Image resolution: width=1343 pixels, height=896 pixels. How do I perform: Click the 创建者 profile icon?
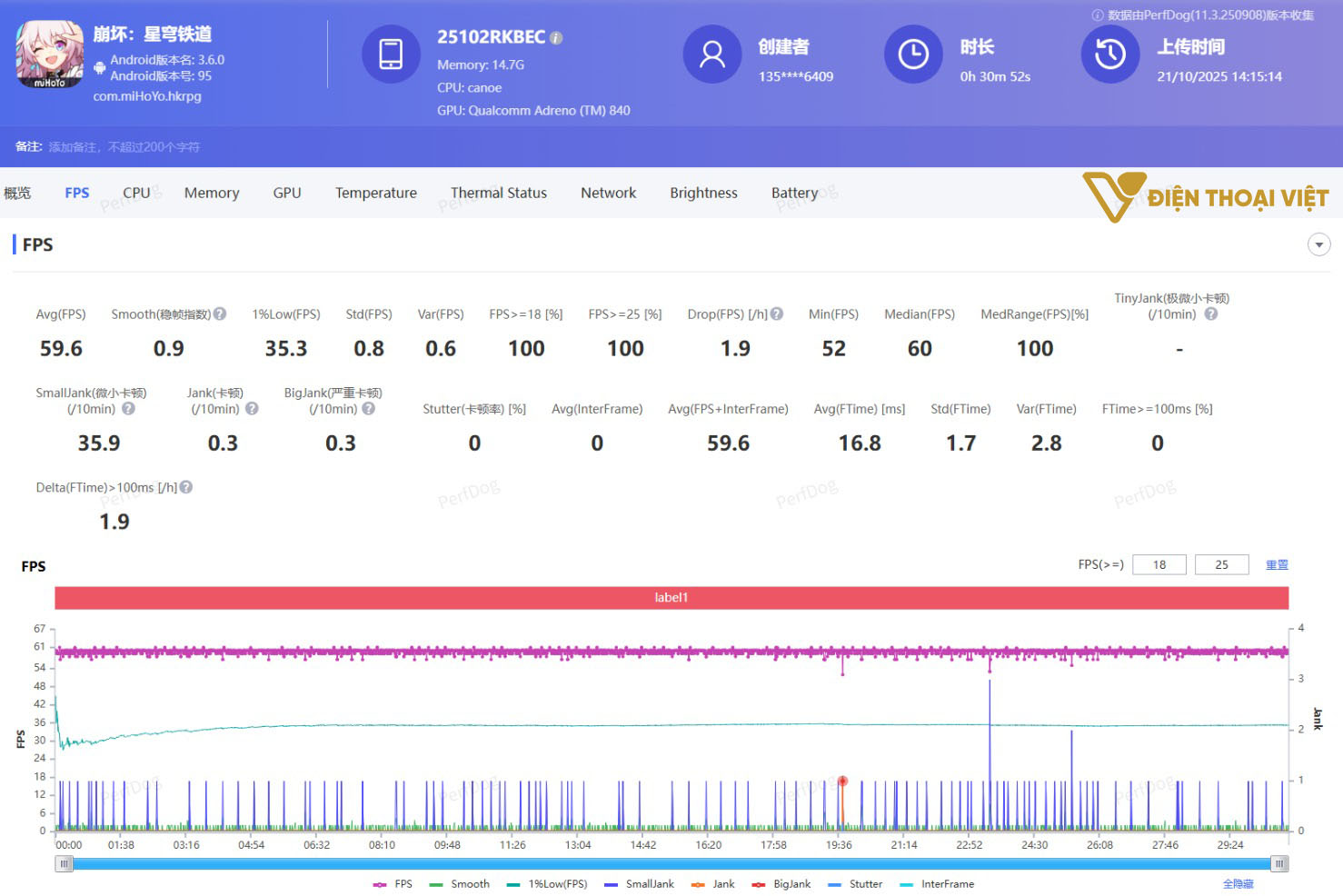[711, 55]
